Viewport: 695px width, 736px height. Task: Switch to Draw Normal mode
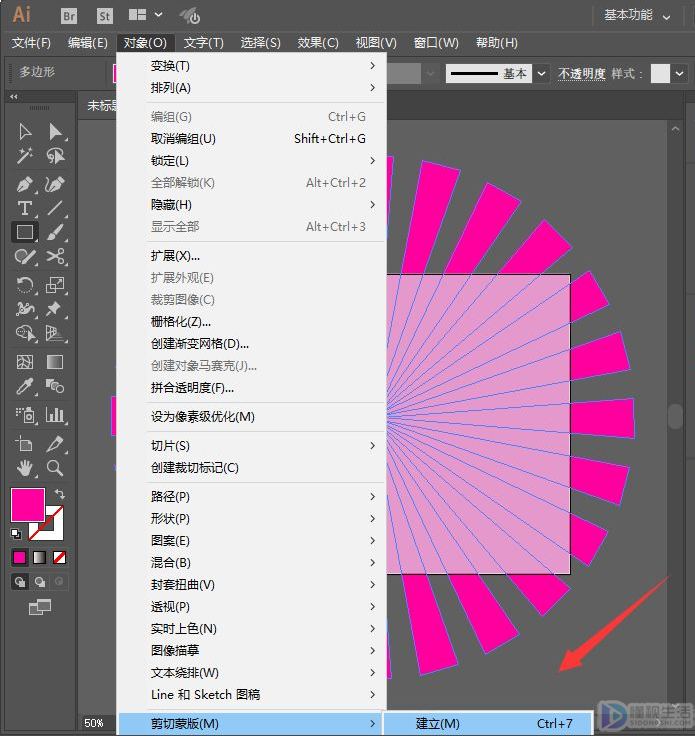20,582
